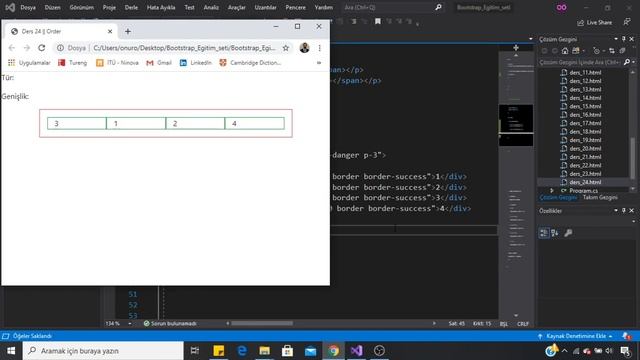The width and height of the screenshot is (640, 360).
Task: Open the Cambridge Dictionary bookmark
Action: coord(250,62)
